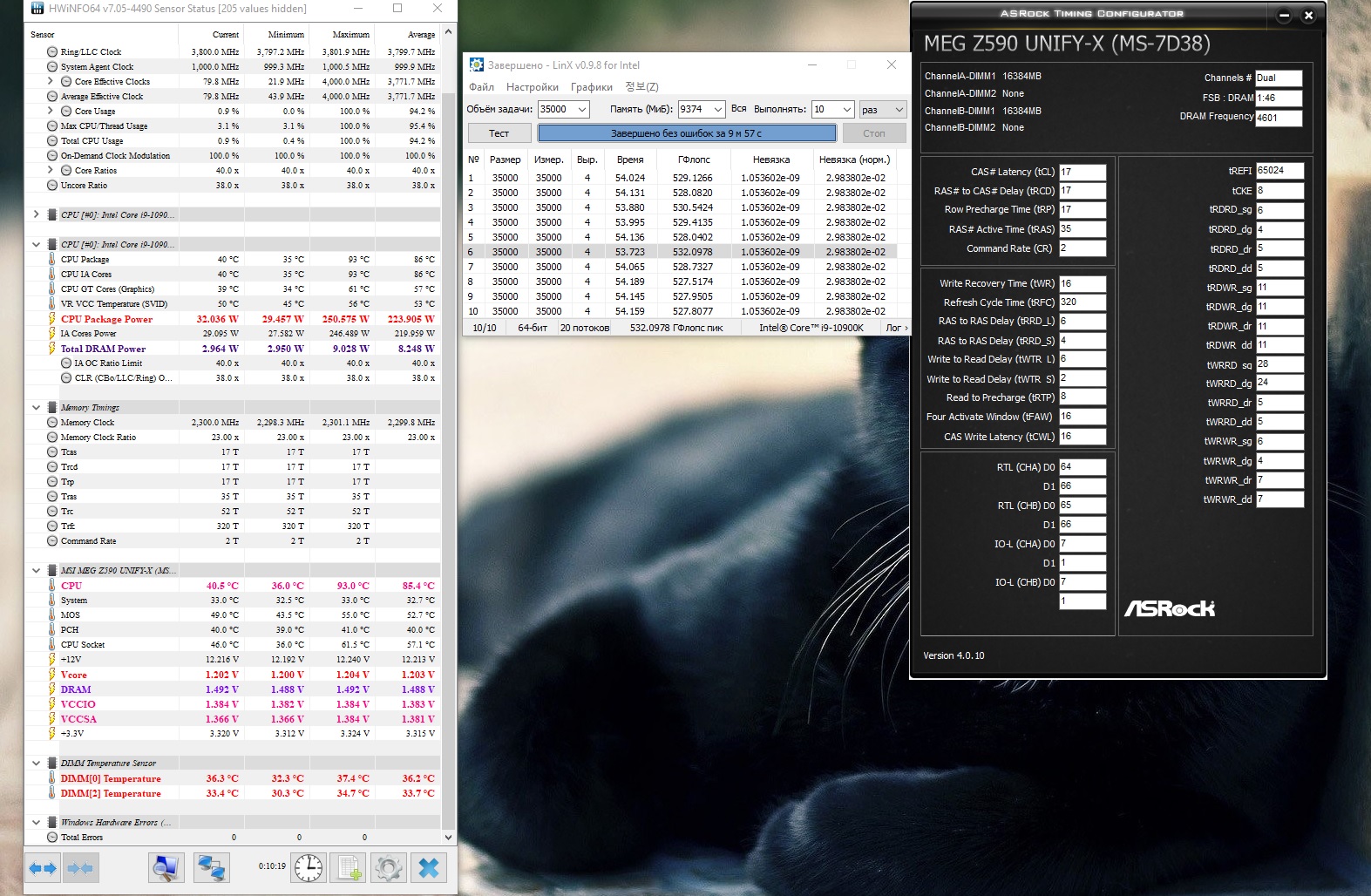Collapse DIMM Temperature Sensor group

point(36,763)
